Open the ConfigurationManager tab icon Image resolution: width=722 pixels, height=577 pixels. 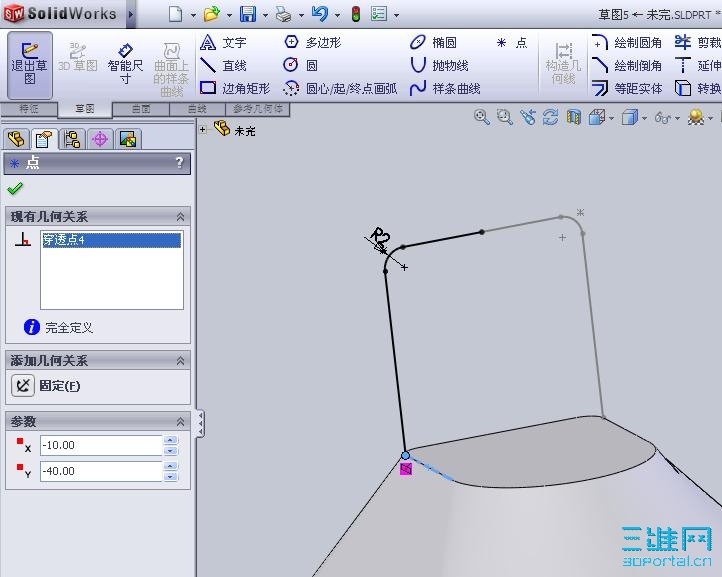coord(72,139)
